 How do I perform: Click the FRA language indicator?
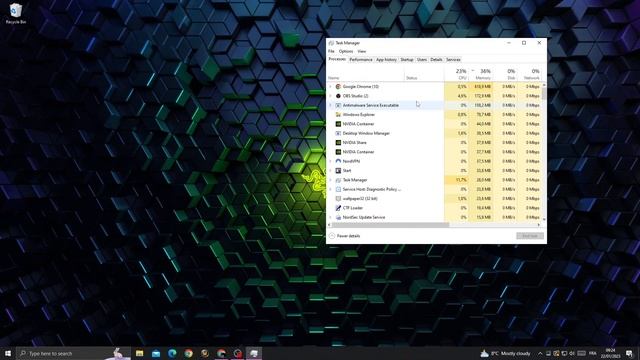(593, 353)
